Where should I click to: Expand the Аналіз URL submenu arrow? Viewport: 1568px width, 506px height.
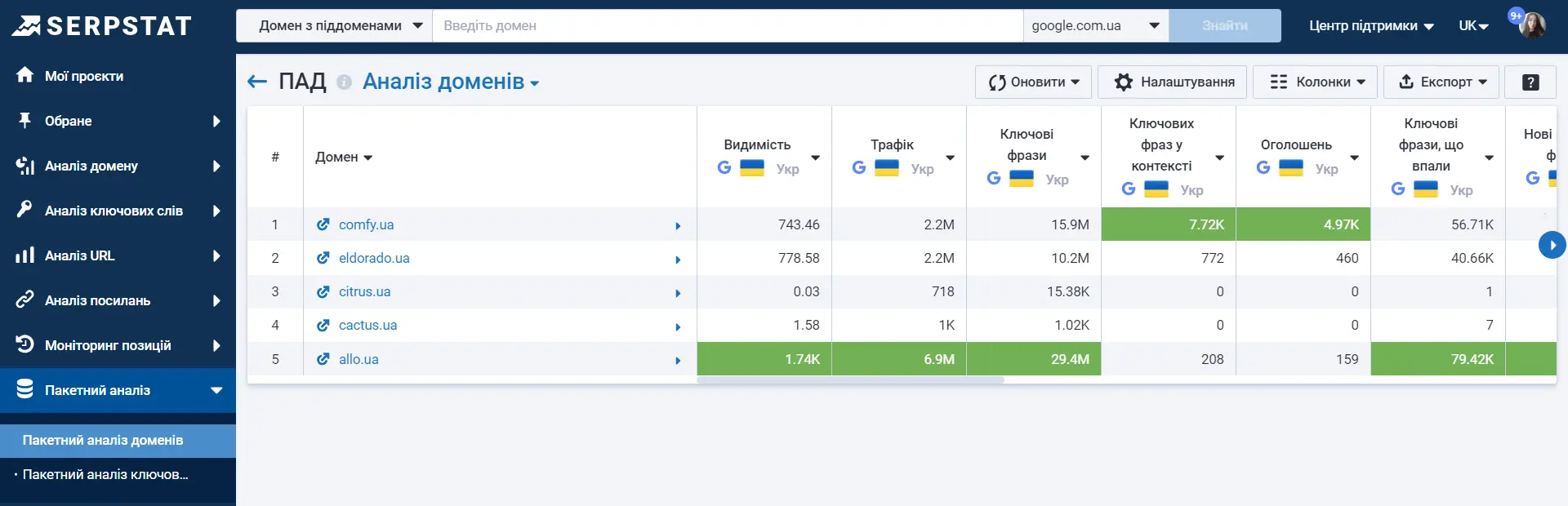216,255
